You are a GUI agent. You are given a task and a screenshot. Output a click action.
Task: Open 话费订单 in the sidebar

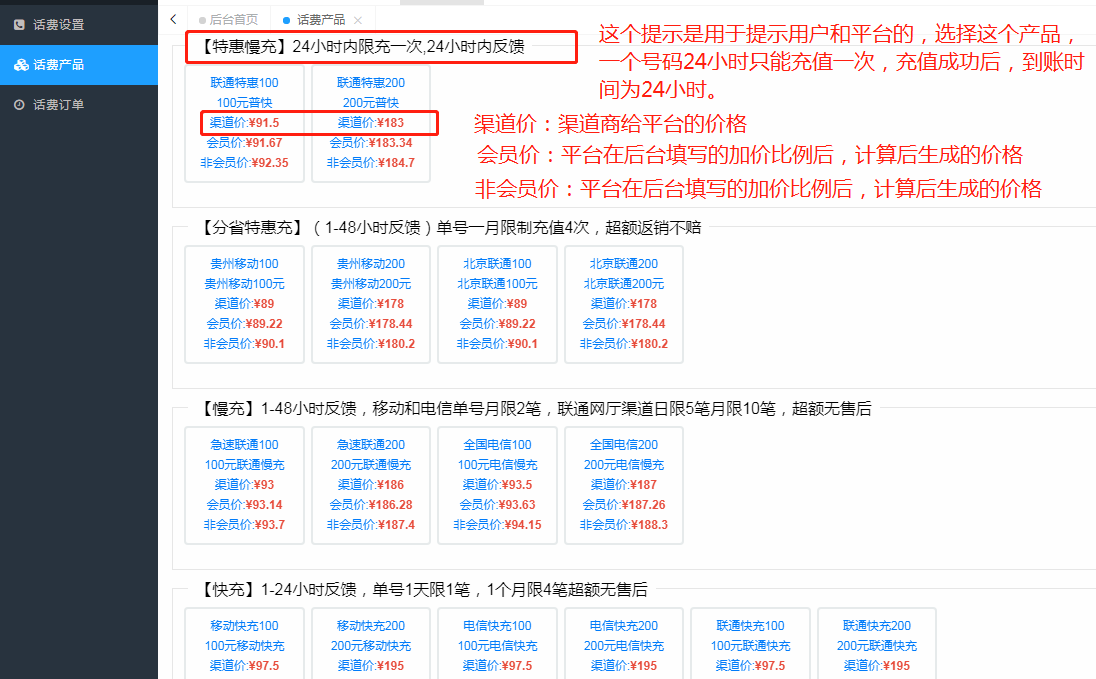[x=79, y=104]
